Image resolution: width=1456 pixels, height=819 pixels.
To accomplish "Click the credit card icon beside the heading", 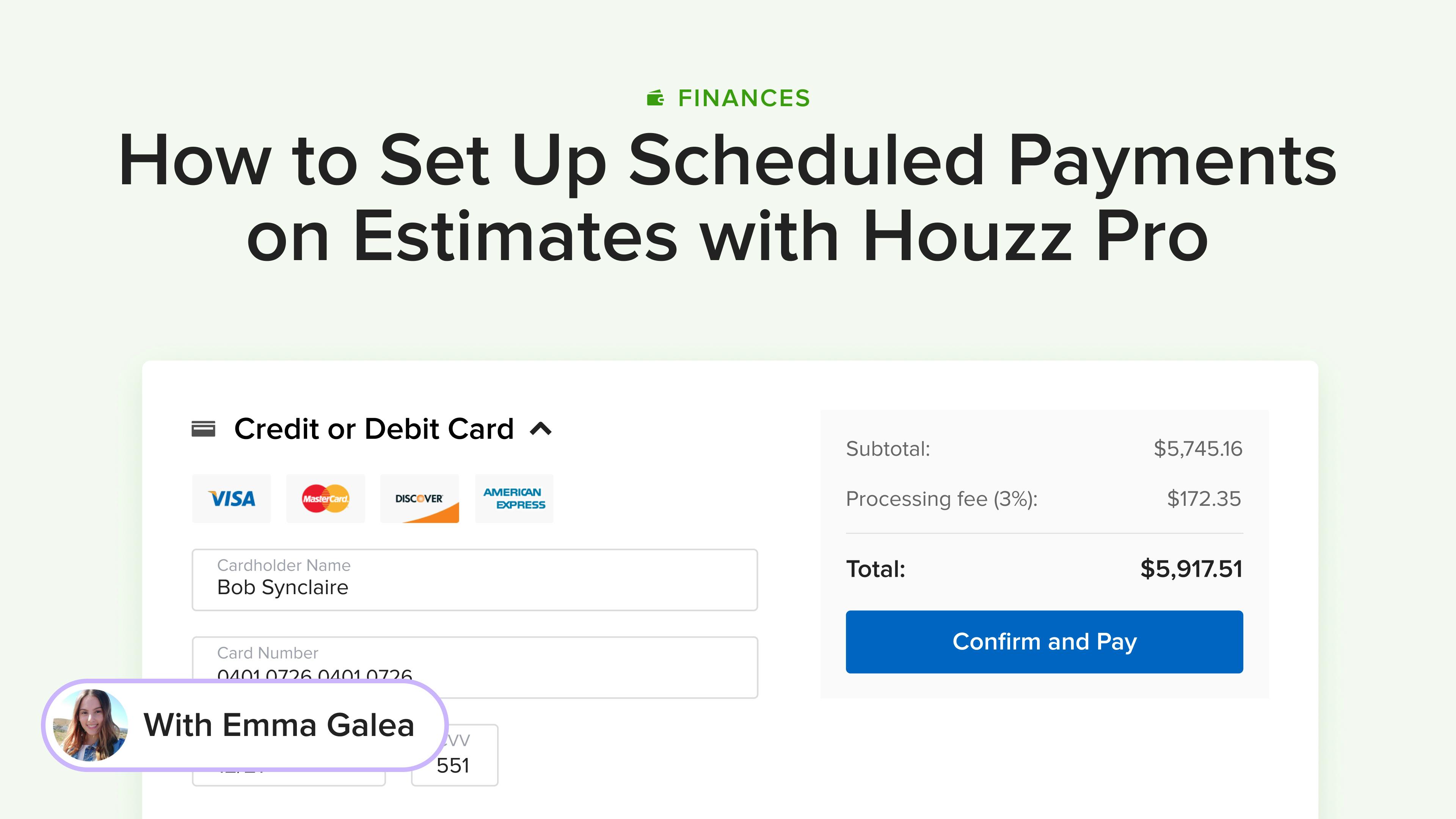I will [x=204, y=429].
